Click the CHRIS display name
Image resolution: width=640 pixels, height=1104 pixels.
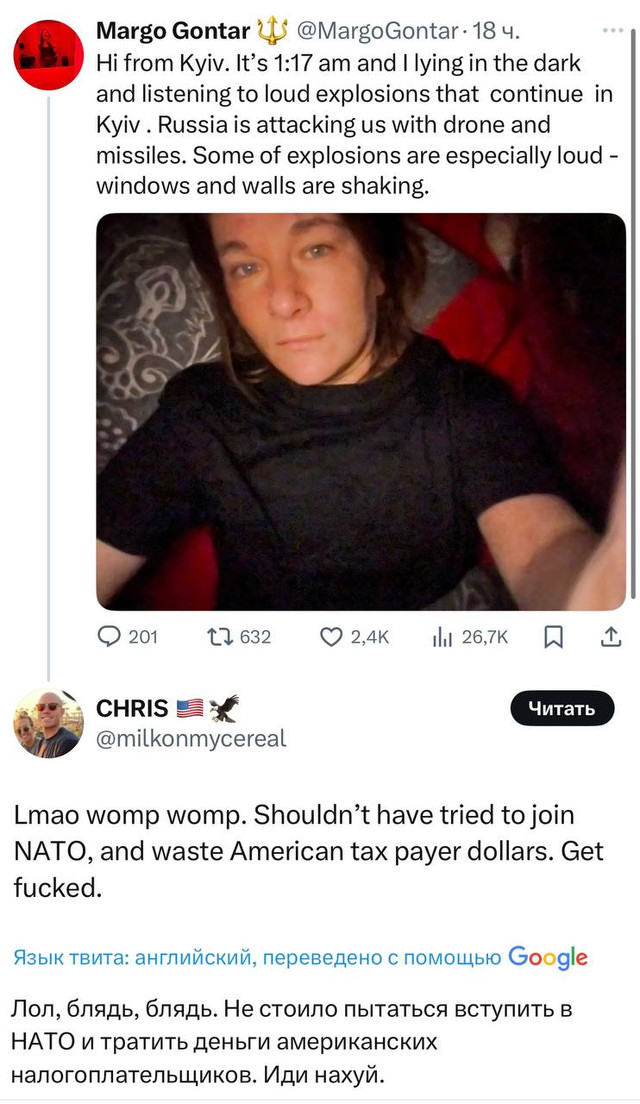tap(132, 709)
